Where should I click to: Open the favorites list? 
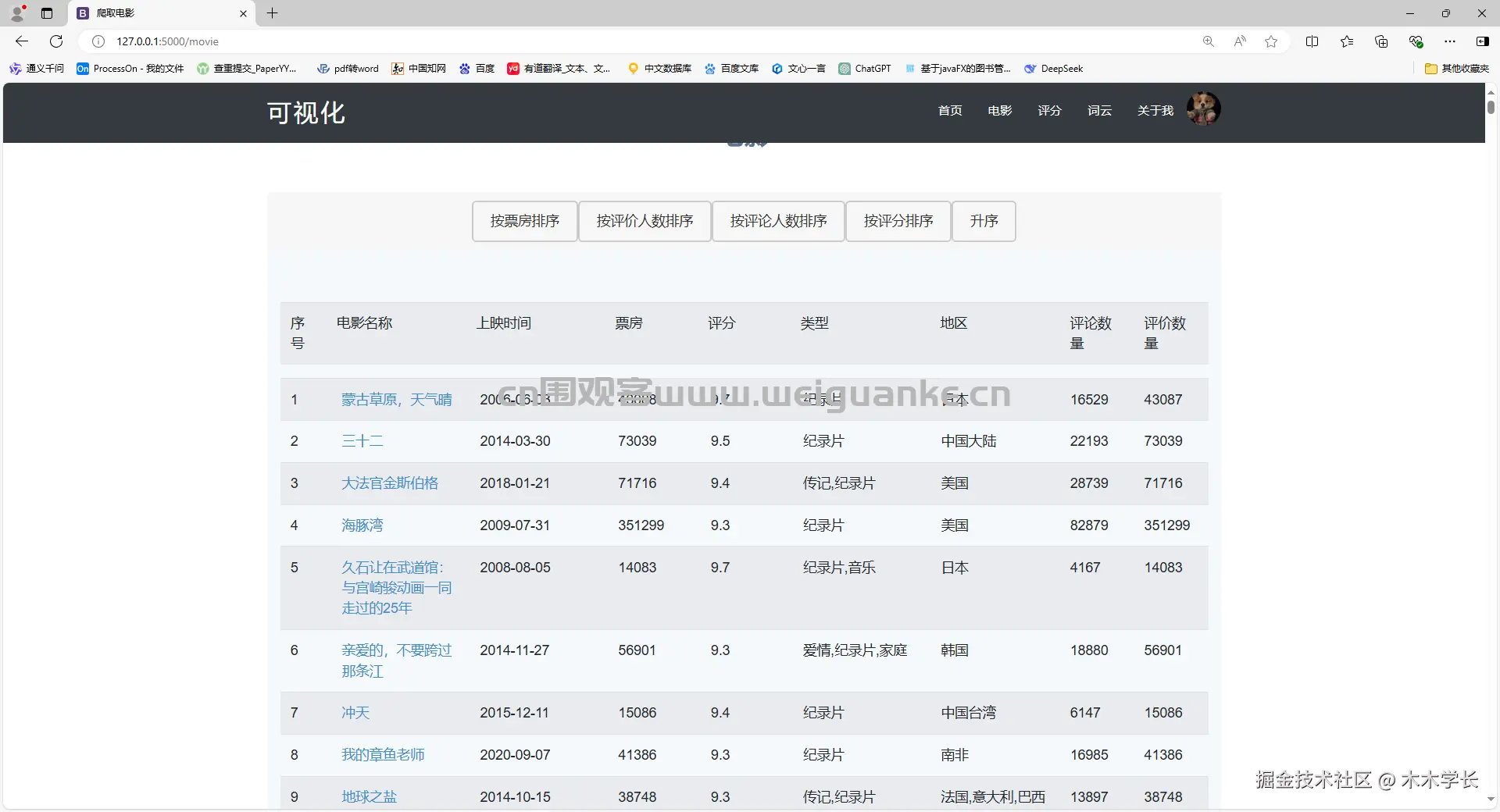1347,41
